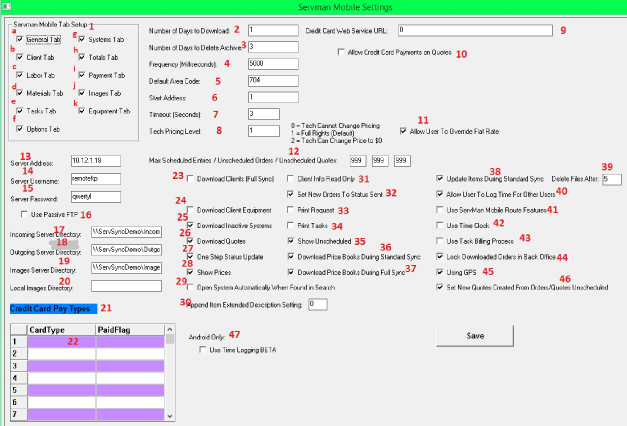Screen dimensions: 627x426
Task: Toggle Options Tab checkbox
Action: click(19, 129)
